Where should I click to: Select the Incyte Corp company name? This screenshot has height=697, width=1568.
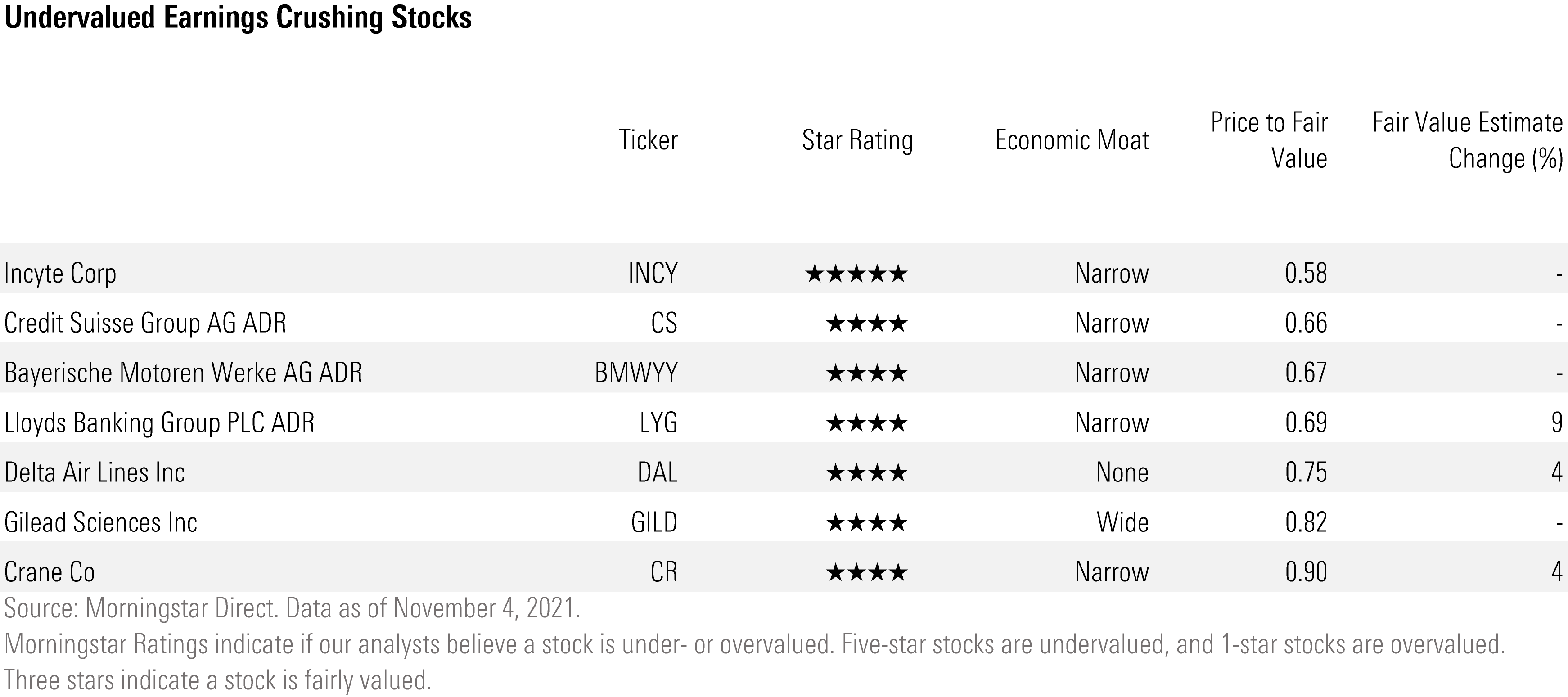coord(60,273)
